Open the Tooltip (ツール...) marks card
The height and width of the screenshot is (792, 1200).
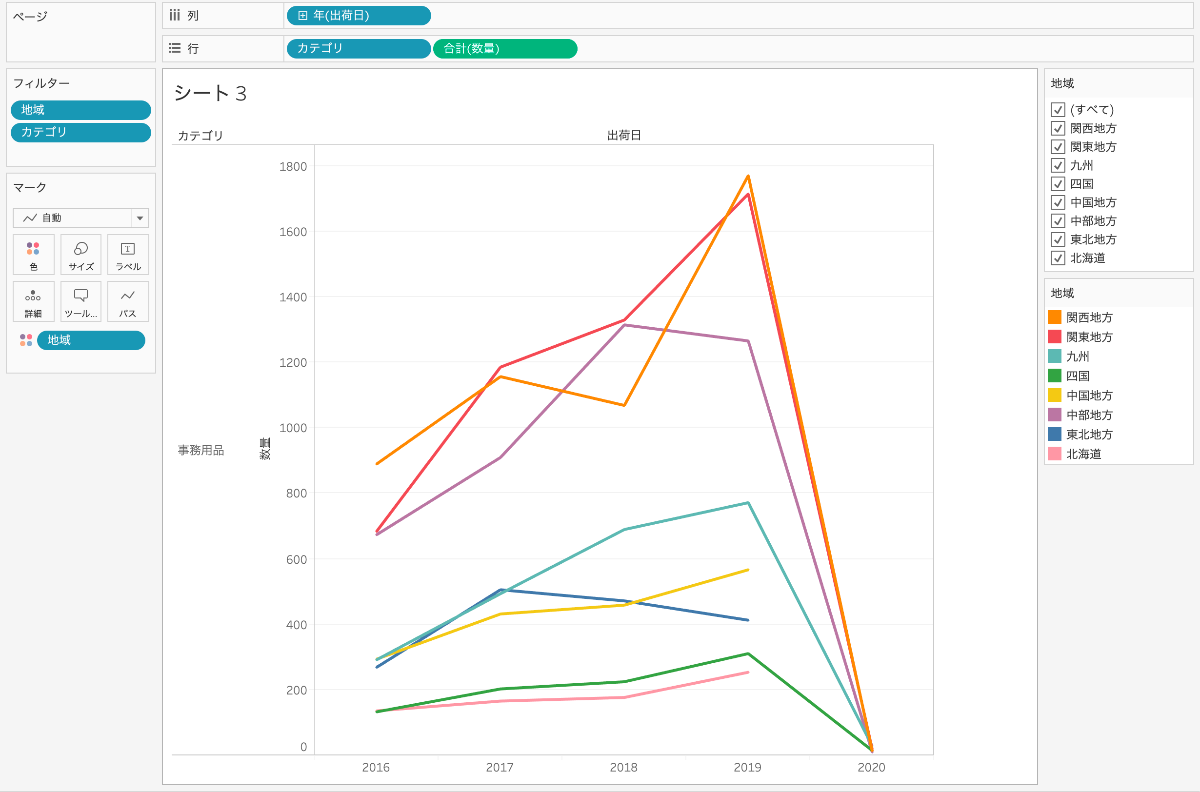(x=81, y=301)
